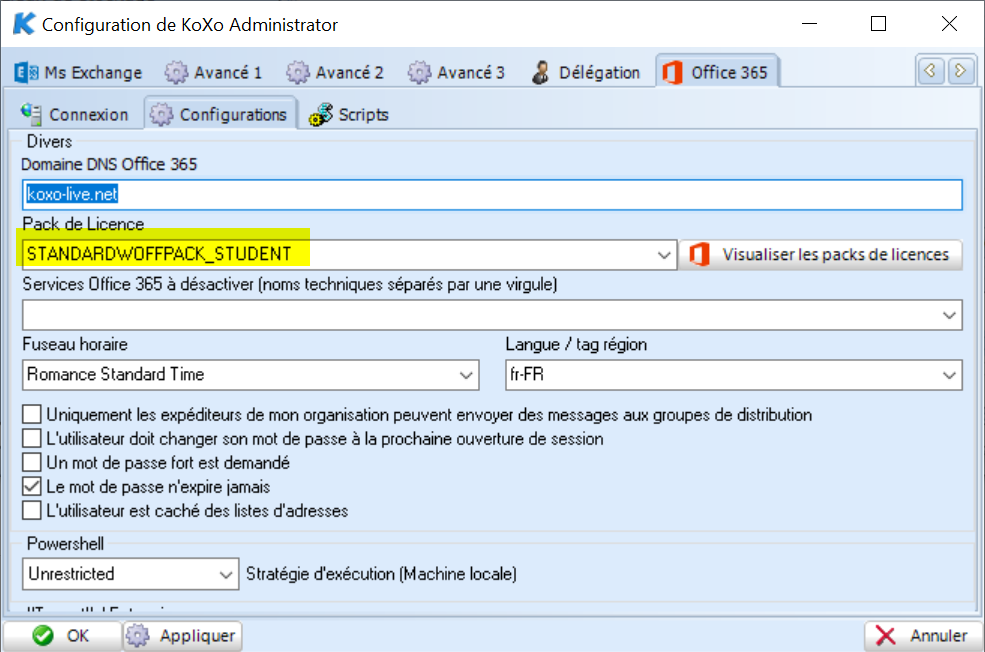The height and width of the screenshot is (652, 985).
Task: Open the Délégation tab
Action: [585, 73]
